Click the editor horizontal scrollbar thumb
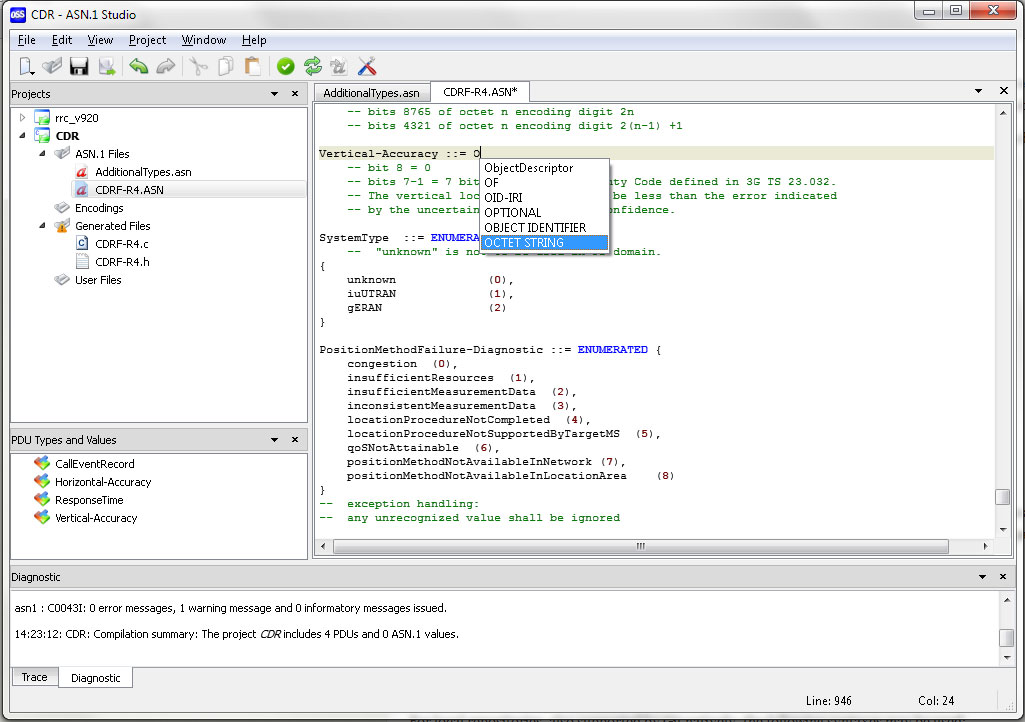The image size is (1025, 722). click(x=641, y=546)
